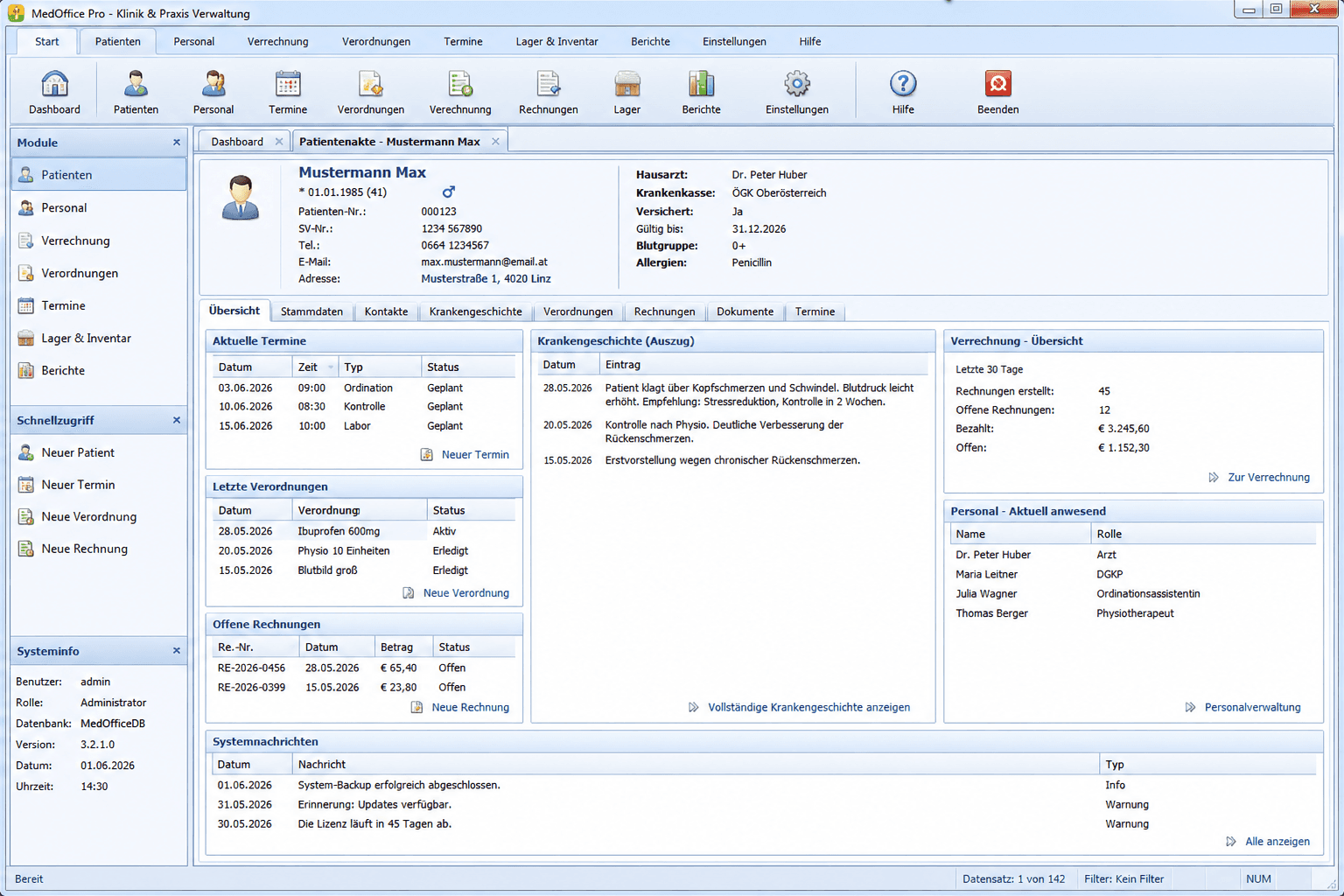The height and width of the screenshot is (896, 1344).
Task: Close the Patientenakte Mustermann Max tab
Action: [x=495, y=142]
